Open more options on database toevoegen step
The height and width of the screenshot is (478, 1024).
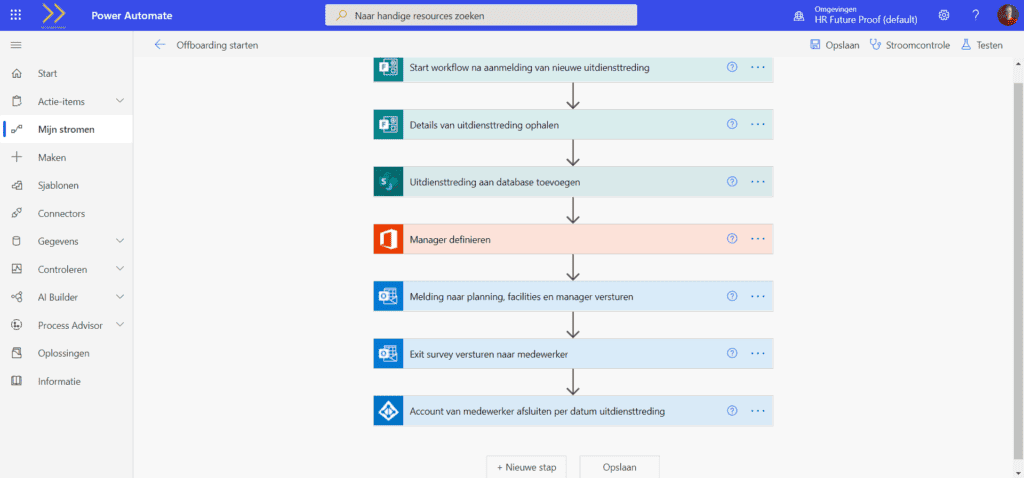tap(758, 182)
